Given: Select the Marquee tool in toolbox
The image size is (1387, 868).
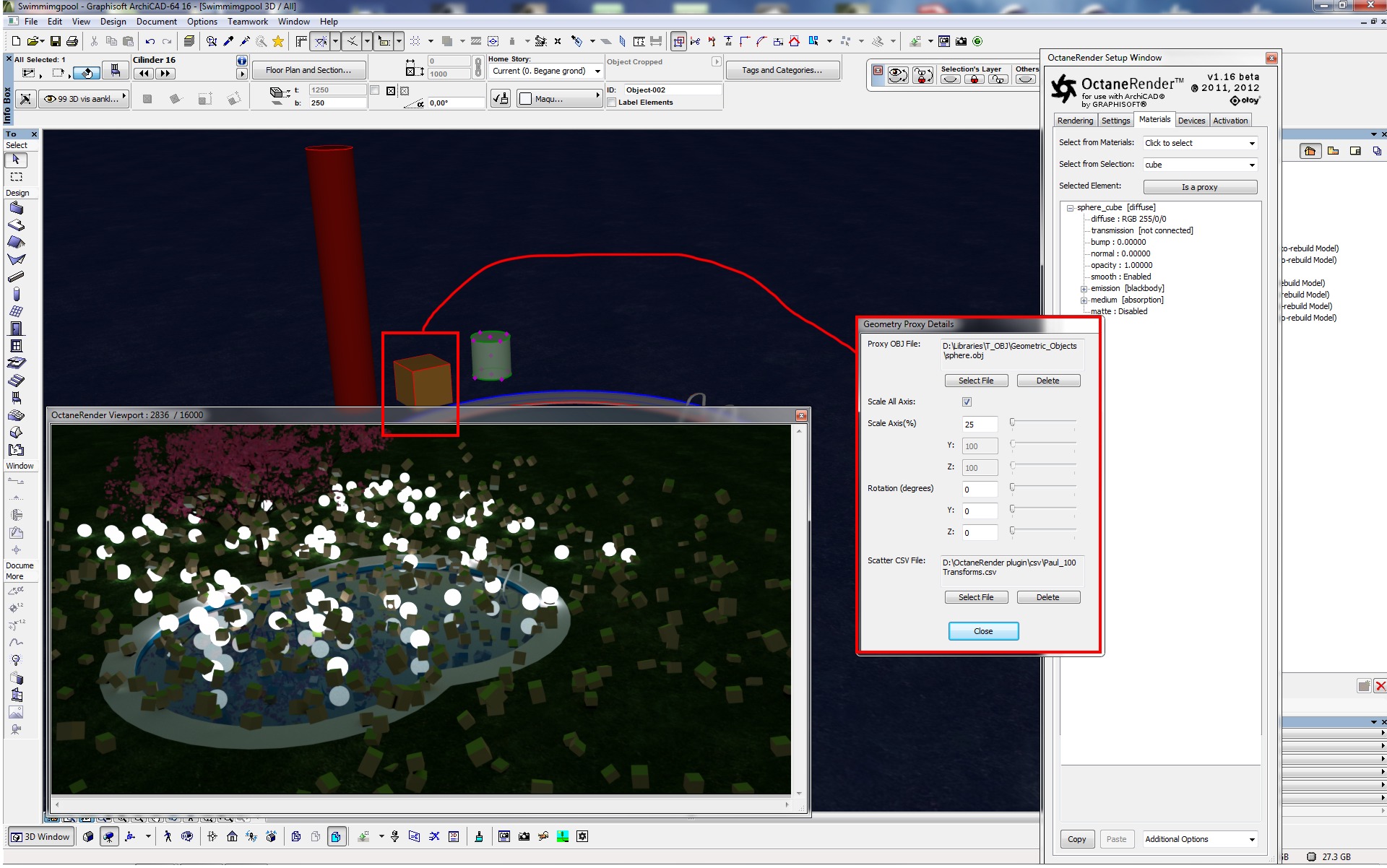Looking at the screenshot, I should [x=16, y=177].
